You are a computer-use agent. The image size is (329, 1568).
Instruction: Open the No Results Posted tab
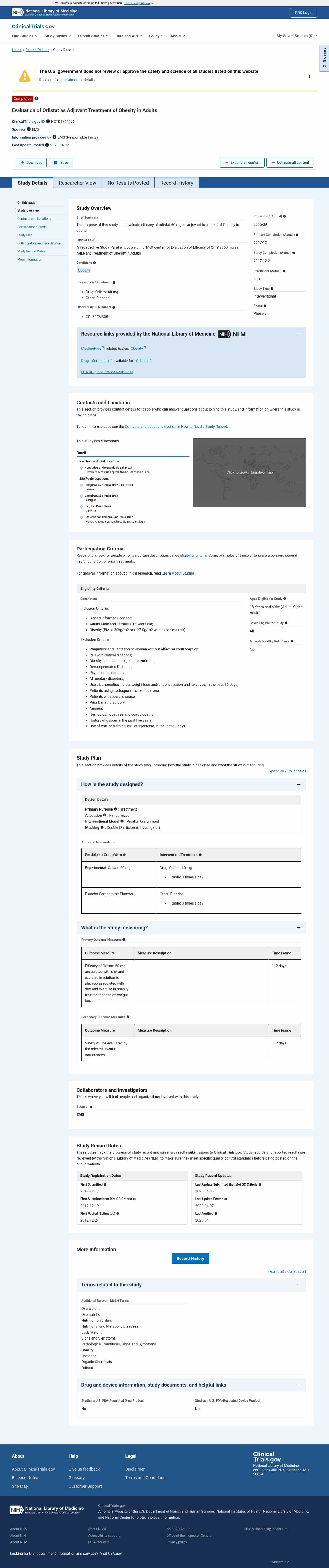(128, 183)
